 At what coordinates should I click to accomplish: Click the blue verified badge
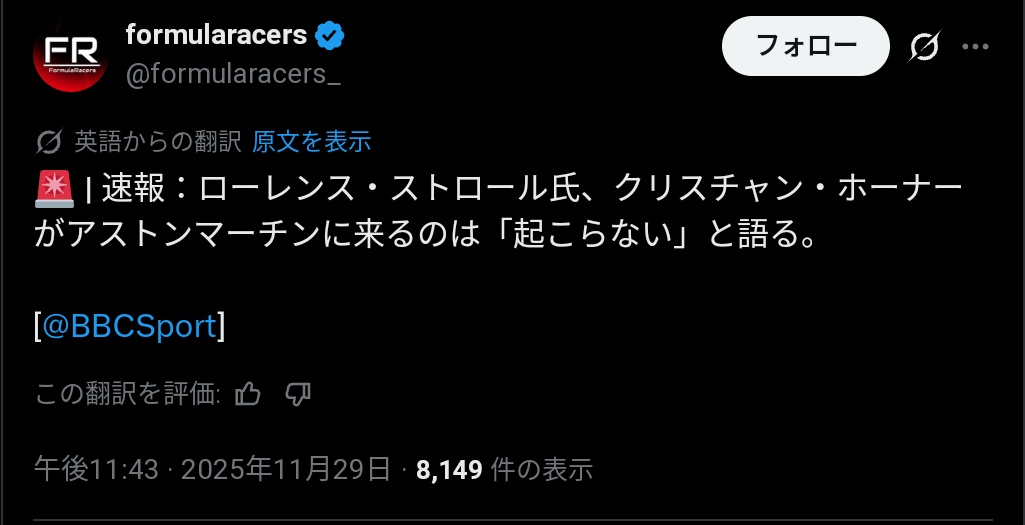331,37
